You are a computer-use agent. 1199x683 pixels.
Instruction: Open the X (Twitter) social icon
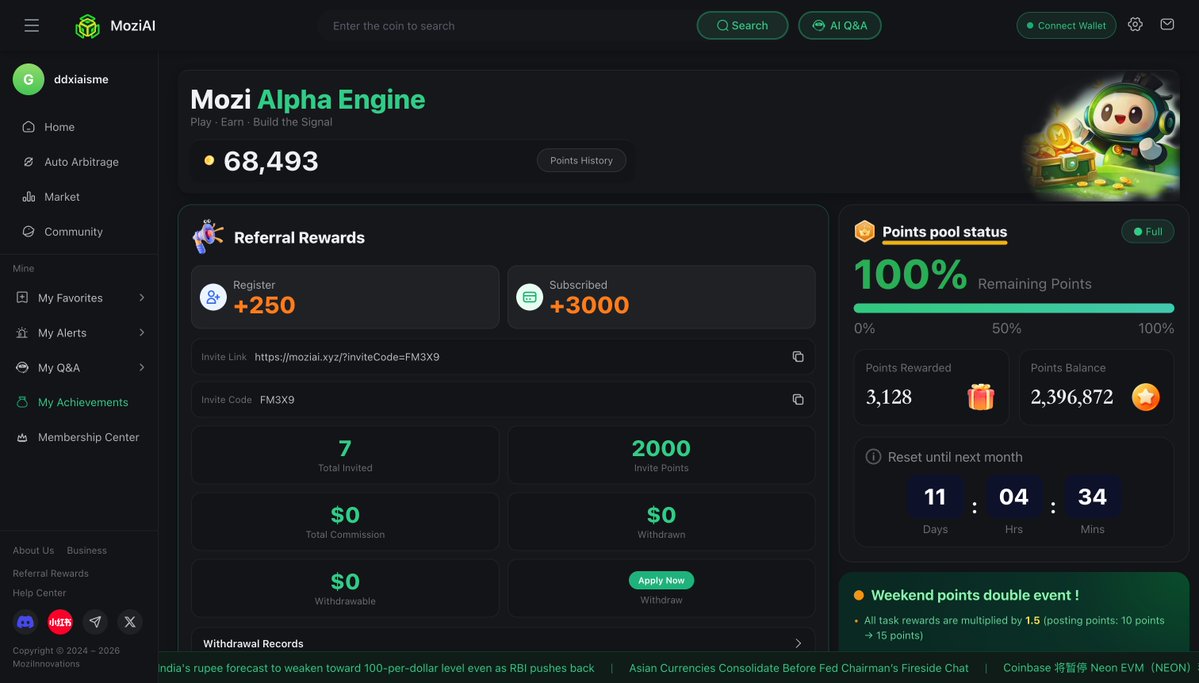click(x=130, y=622)
